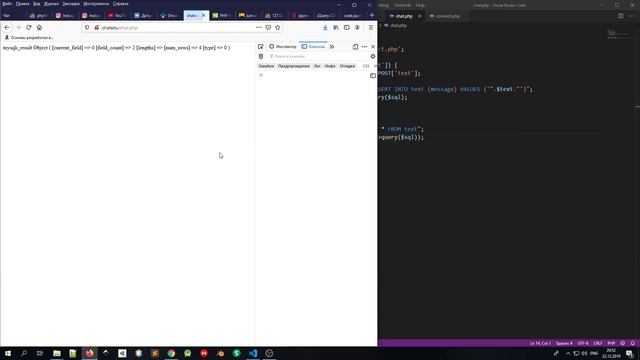Toggle console CSS filter
640x360 pixels.
coord(366,66)
